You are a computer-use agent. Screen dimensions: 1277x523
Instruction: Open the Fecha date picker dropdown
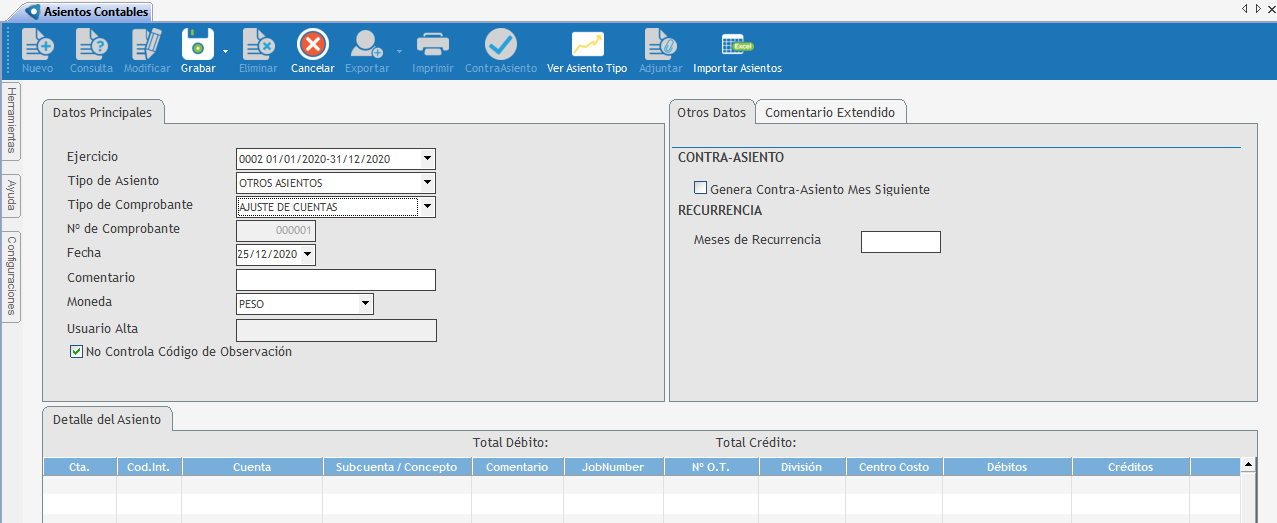click(x=307, y=255)
